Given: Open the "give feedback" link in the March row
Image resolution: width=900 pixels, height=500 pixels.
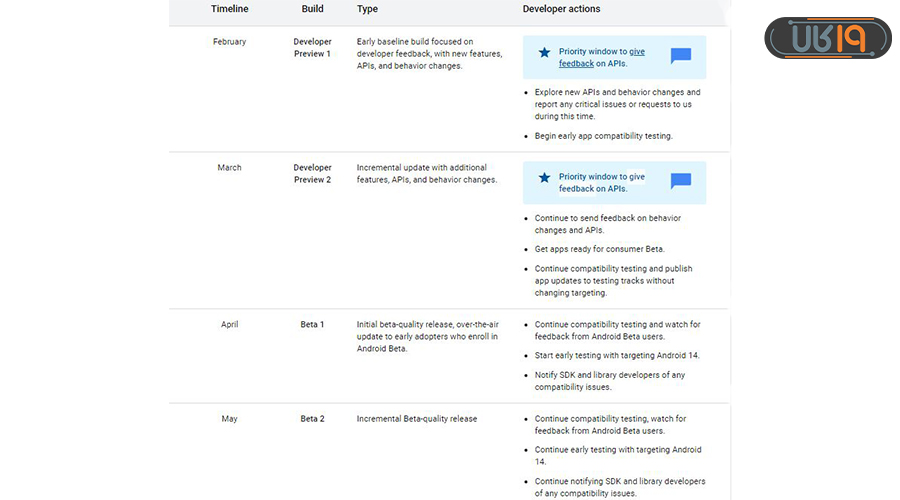Looking at the screenshot, I should (601, 182).
